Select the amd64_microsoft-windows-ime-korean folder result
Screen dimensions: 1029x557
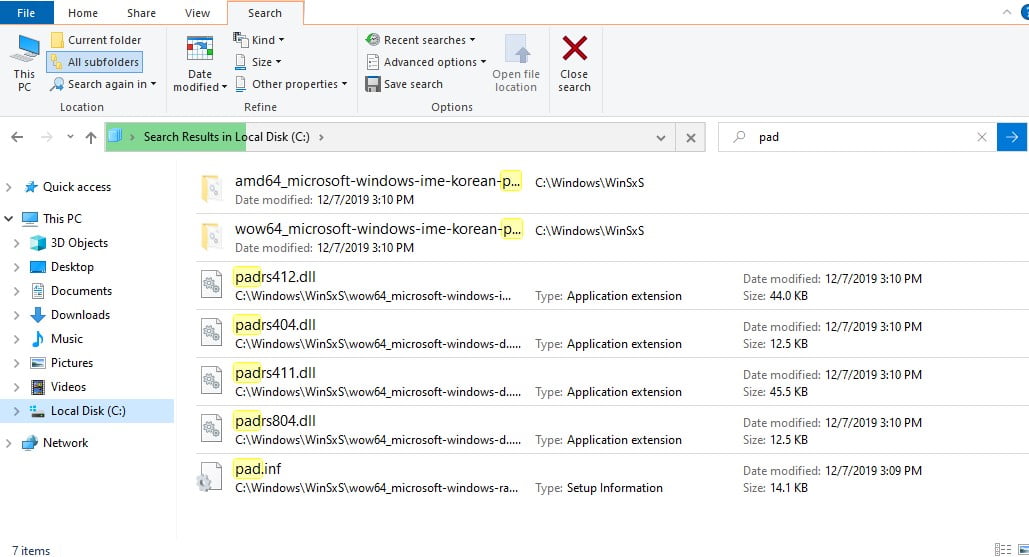pyautogui.click(x=612, y=190)
